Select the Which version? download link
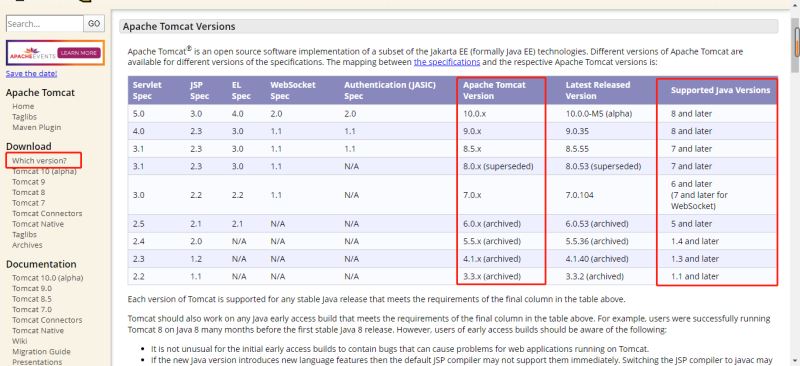 [39, 160]
